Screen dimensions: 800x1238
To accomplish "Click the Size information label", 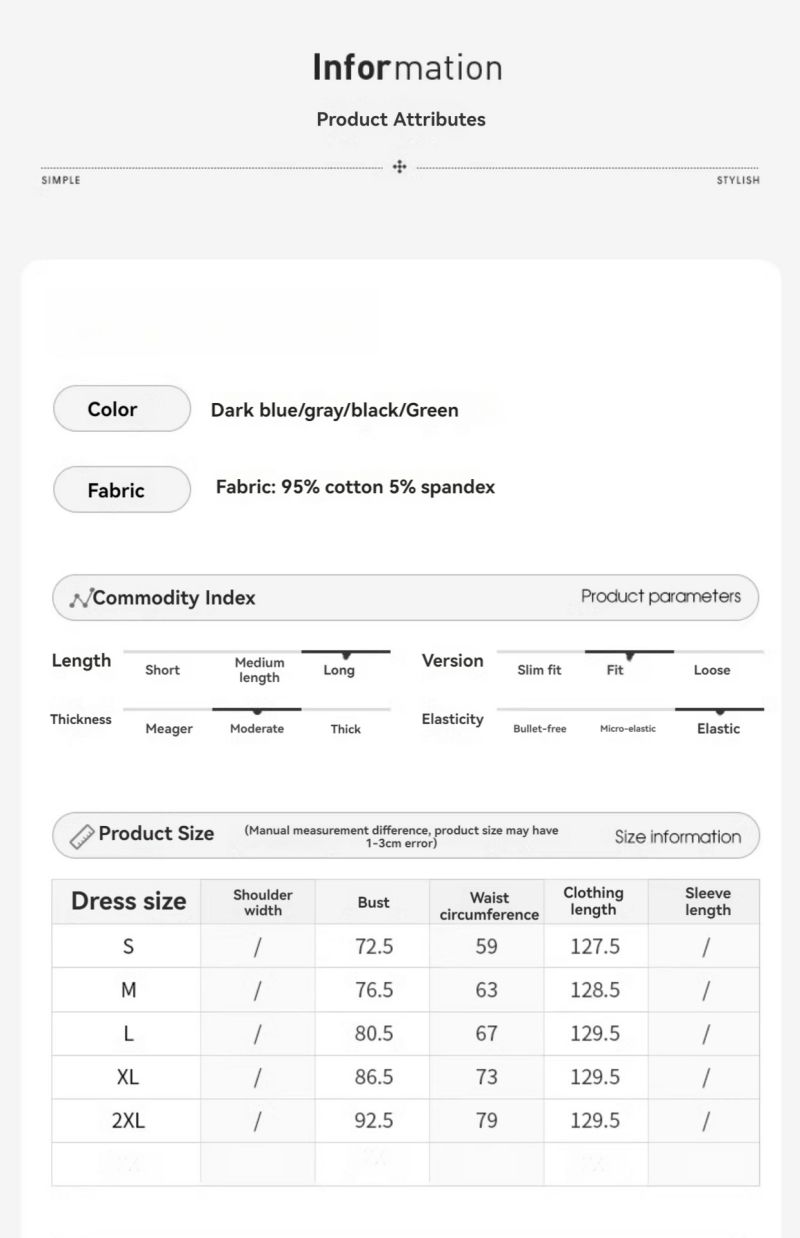I will coord(678,837).
